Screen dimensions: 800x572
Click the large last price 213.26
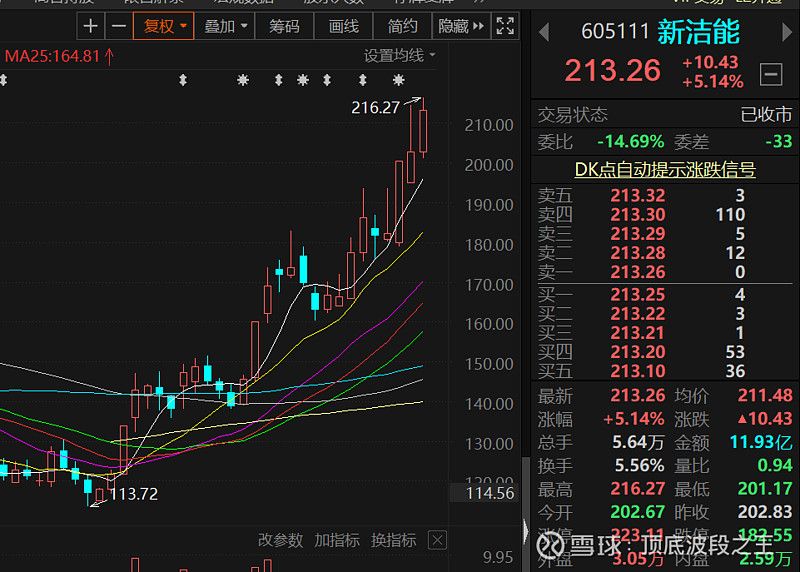[x=612, y=70]
